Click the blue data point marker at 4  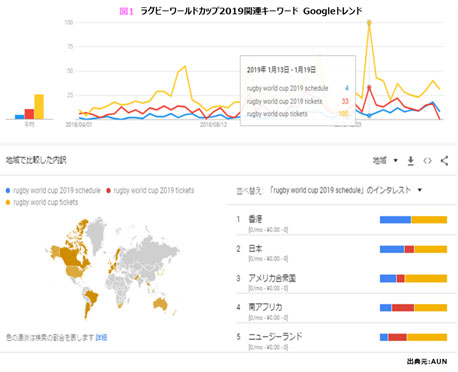(x=369, y=116)
